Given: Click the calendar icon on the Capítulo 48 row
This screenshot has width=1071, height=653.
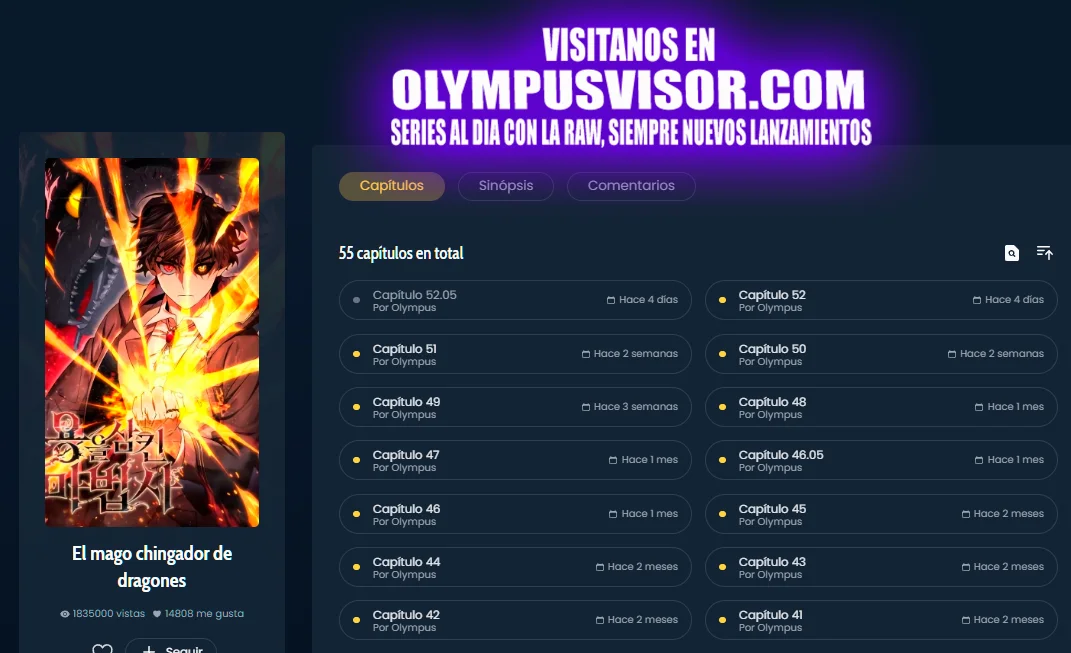Looking at the screenshot, I should coord(979,407).
